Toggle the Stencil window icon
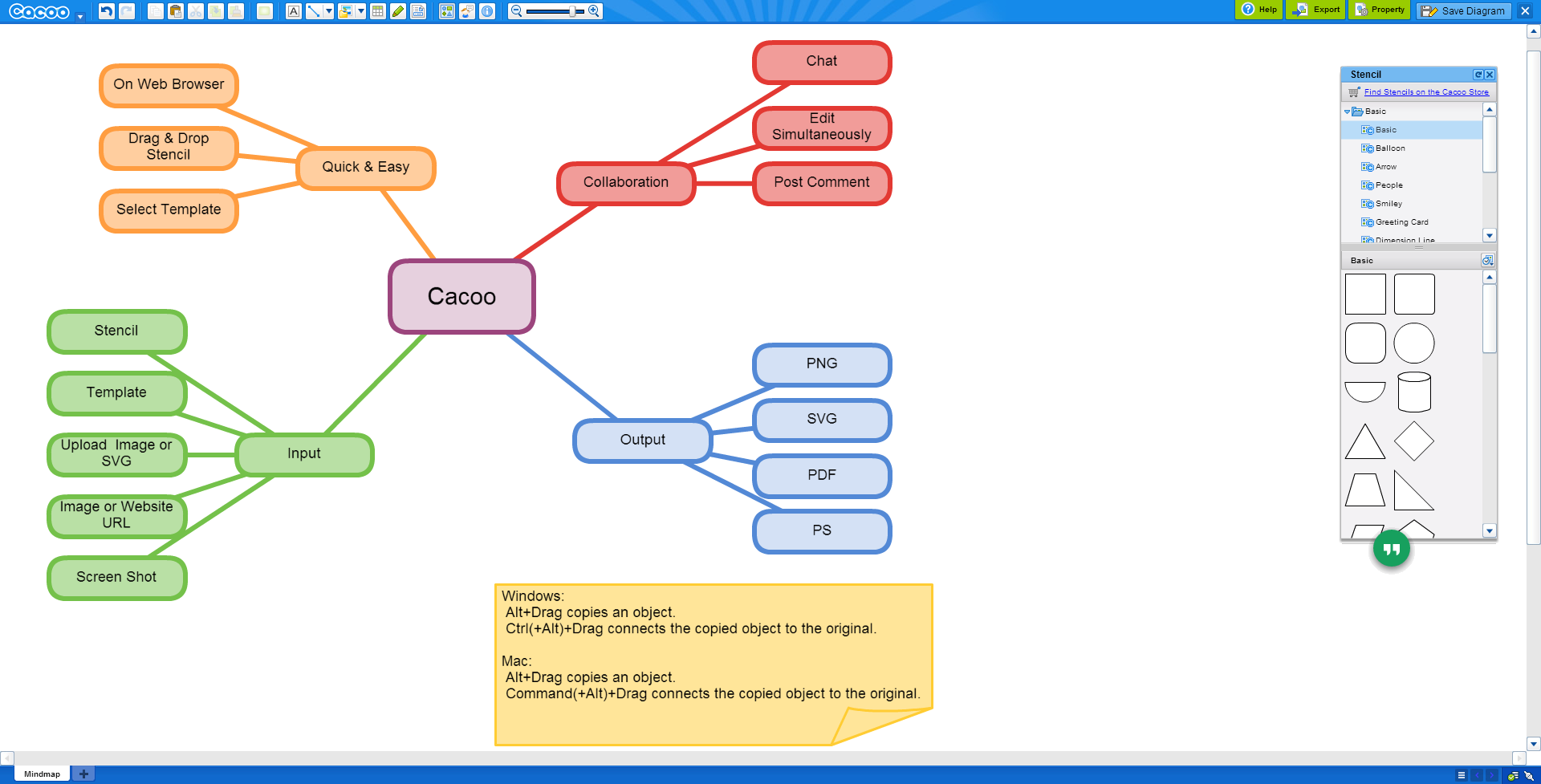The image size is (1541, 784). pos(447,11)
